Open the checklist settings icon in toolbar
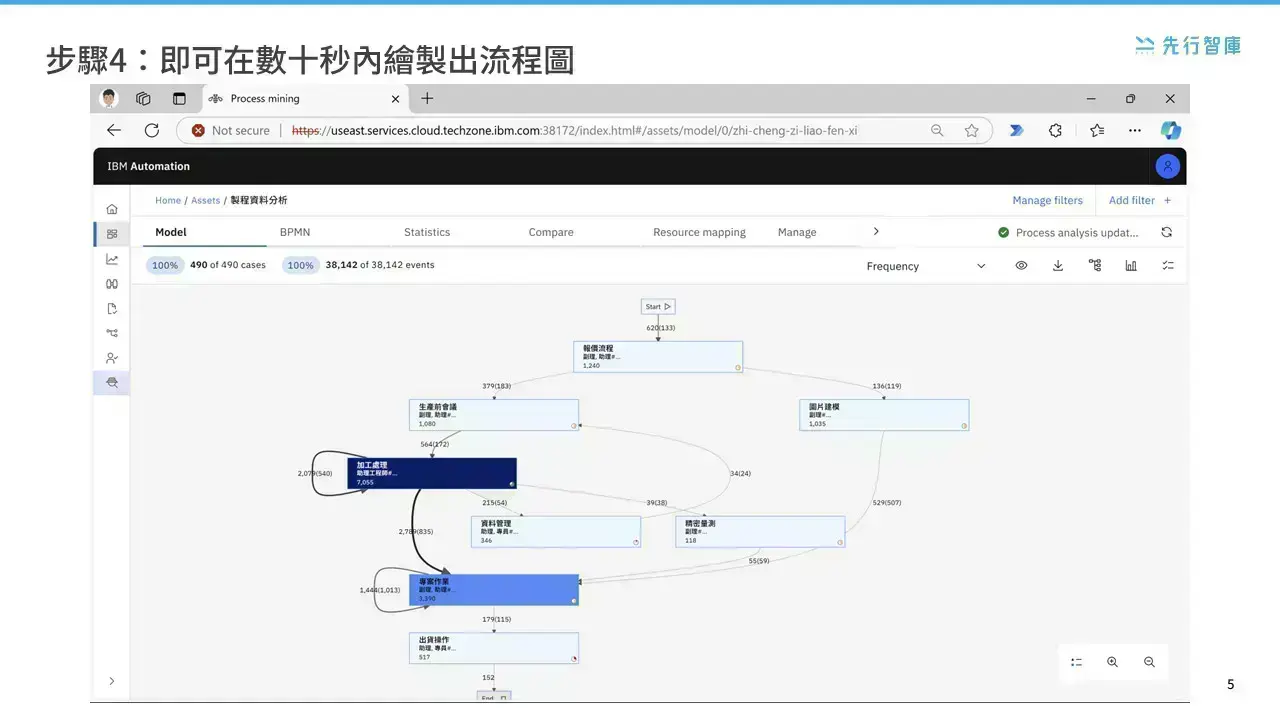1280x720 pixels. (1168, 266)
